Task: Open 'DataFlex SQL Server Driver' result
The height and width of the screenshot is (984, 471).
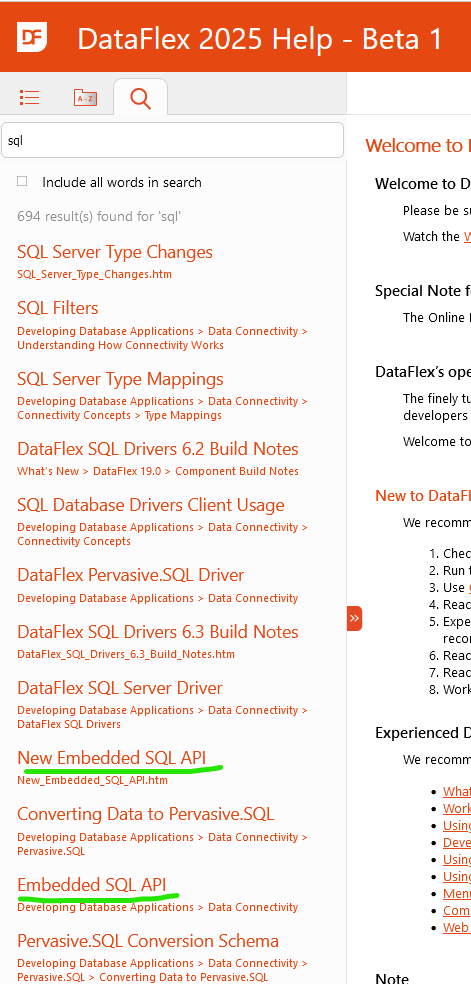Action: (120, 688)
